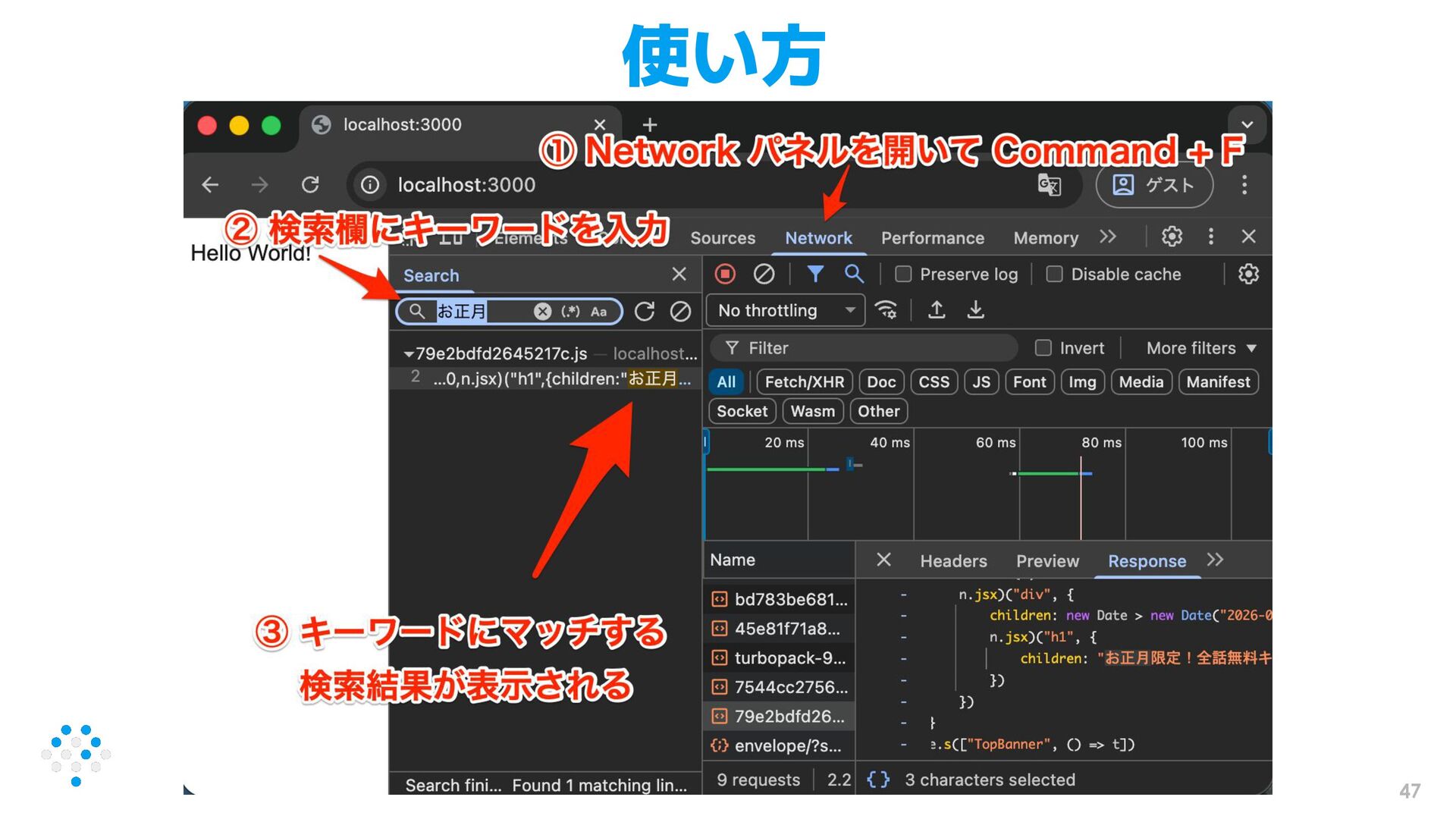
Task: Collapse the 79e2bdfd2645217c.js search result
Action: (409, 354)
